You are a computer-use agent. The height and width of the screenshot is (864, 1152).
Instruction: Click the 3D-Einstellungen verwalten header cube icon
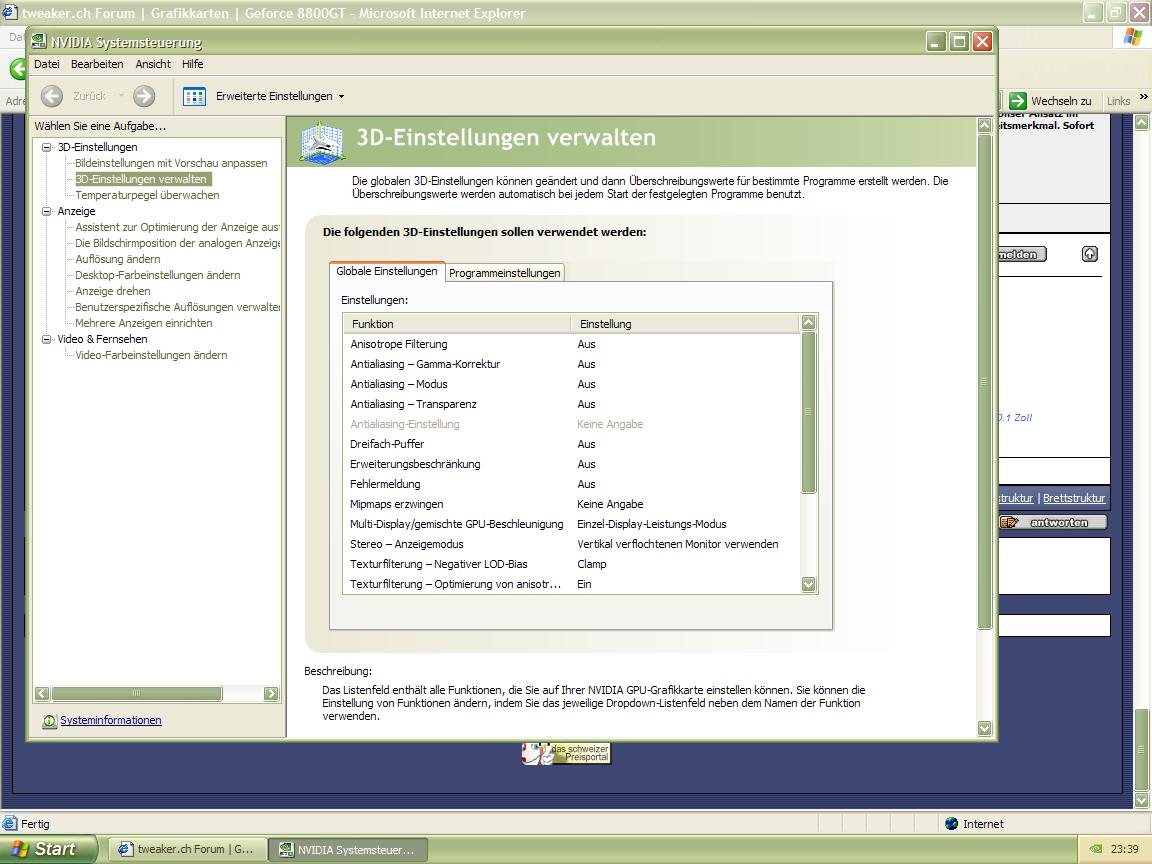[323, 142]
